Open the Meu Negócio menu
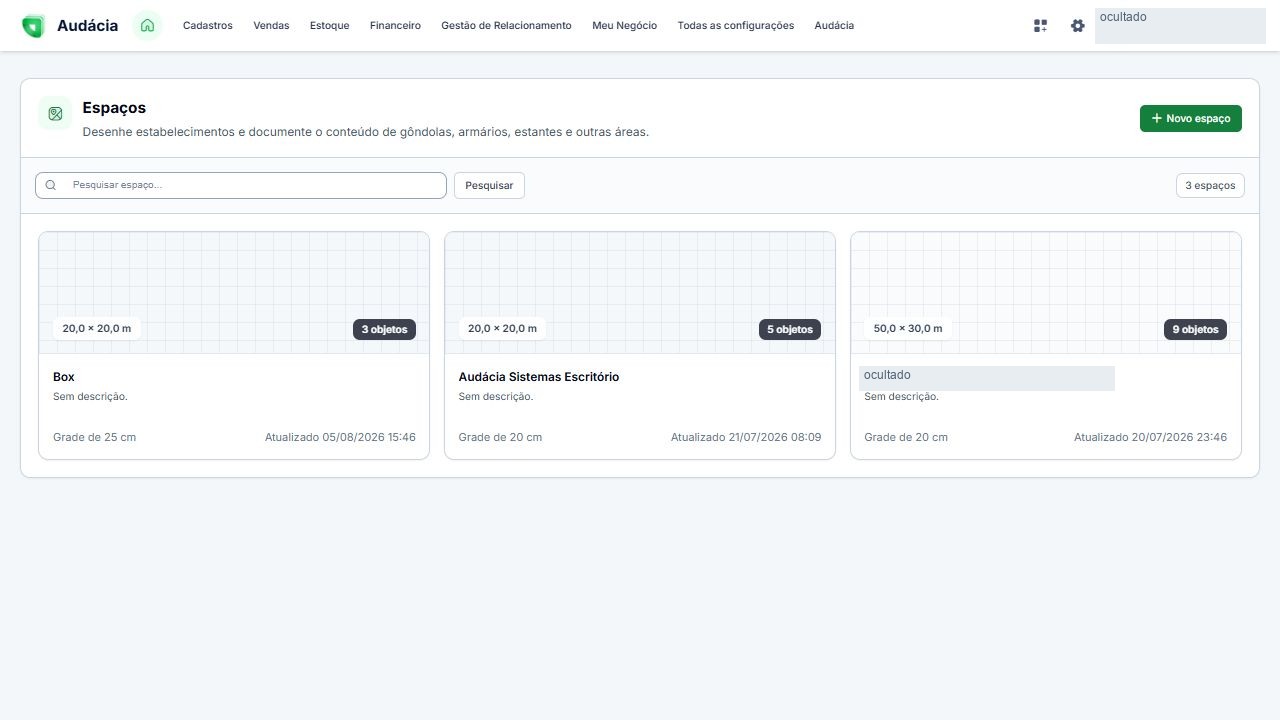1280x720 pixels. (x=624, y=26)
